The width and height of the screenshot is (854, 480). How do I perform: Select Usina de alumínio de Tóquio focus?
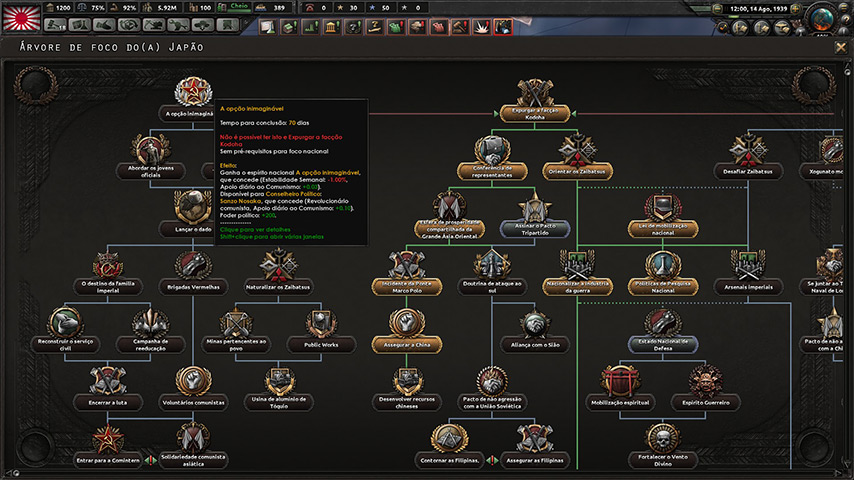tap(278, 388)
